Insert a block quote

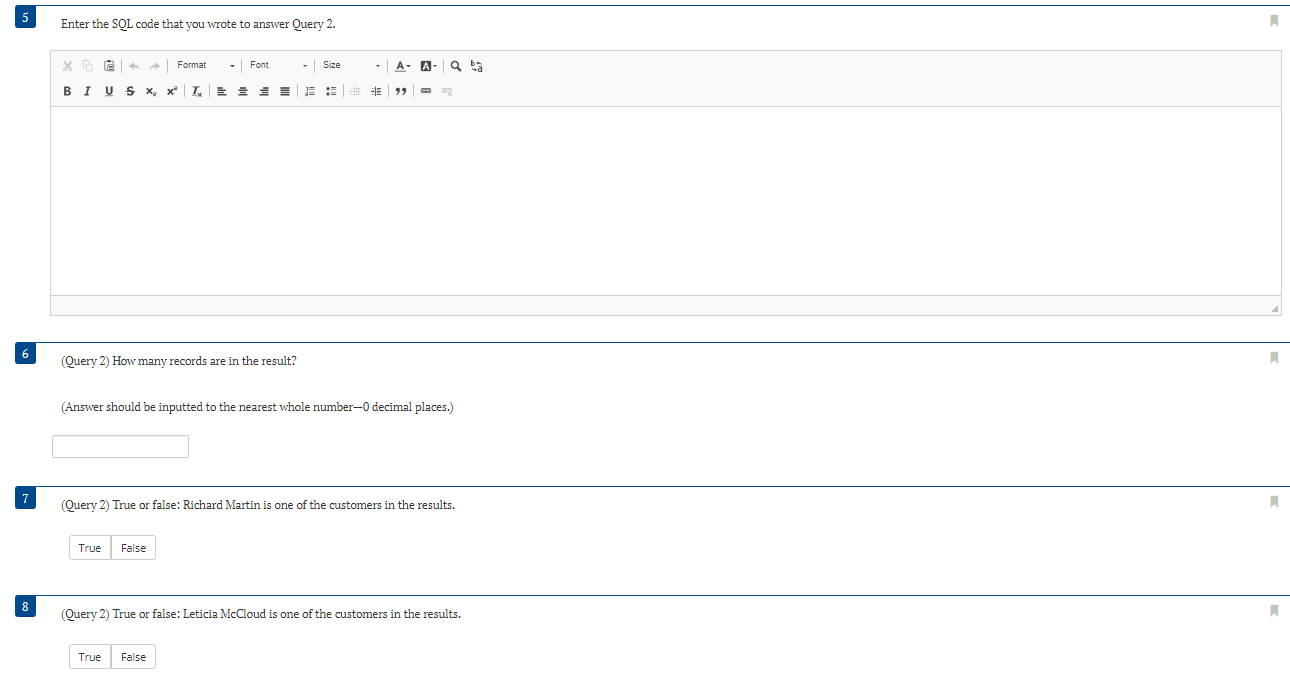point(401,91)
